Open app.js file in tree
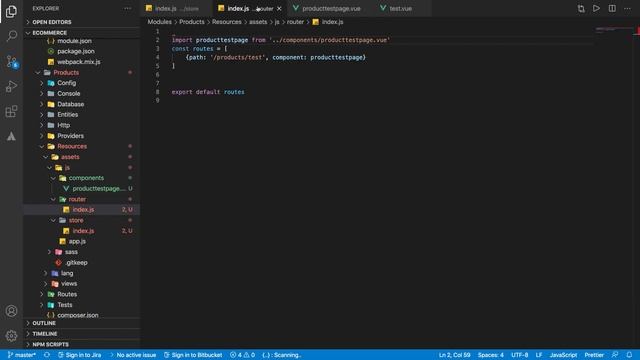The width and height of the screenshot is (640, 360). tap(82, 241)
